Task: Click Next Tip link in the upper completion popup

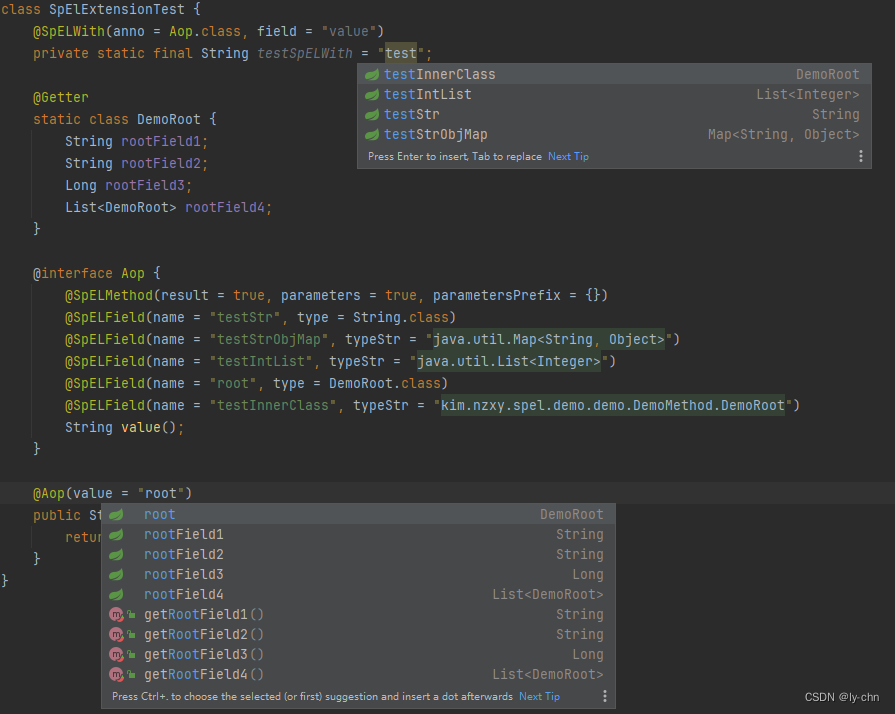Action: click(x=569, y=156)
